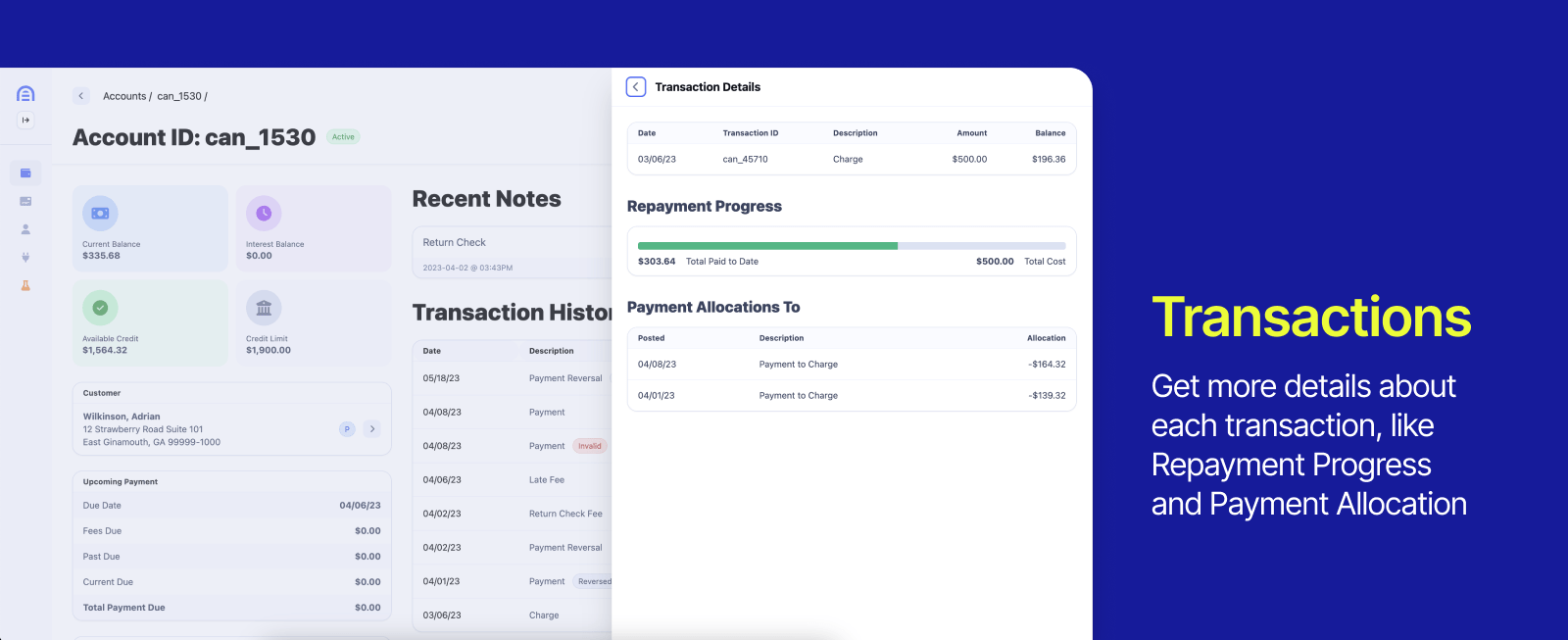Click the Transaction Details panel title
The image size is (1568, 640).
coord(708,87)
